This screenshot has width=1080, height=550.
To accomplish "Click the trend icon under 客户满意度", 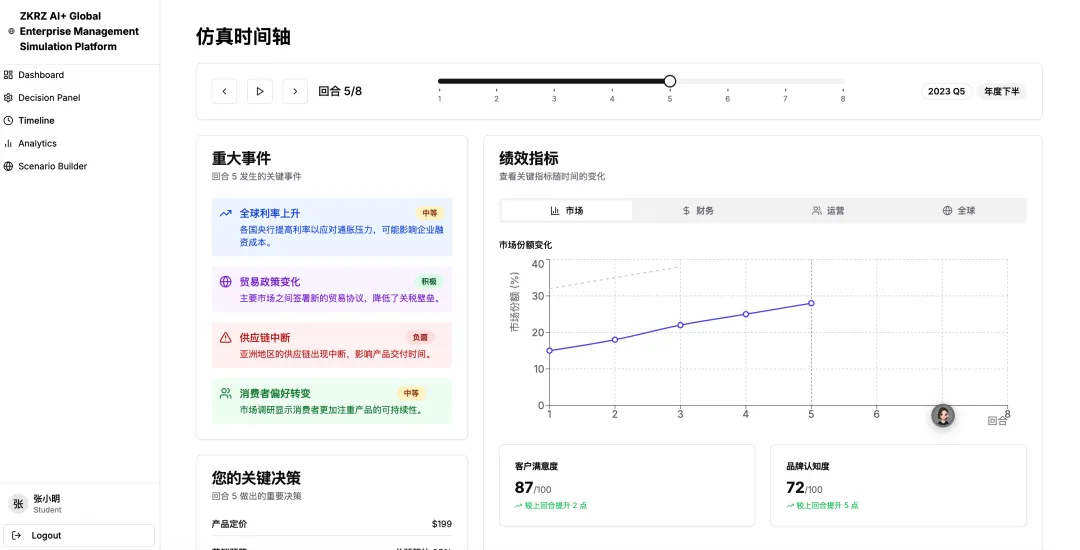I will [x=519, y=505].
